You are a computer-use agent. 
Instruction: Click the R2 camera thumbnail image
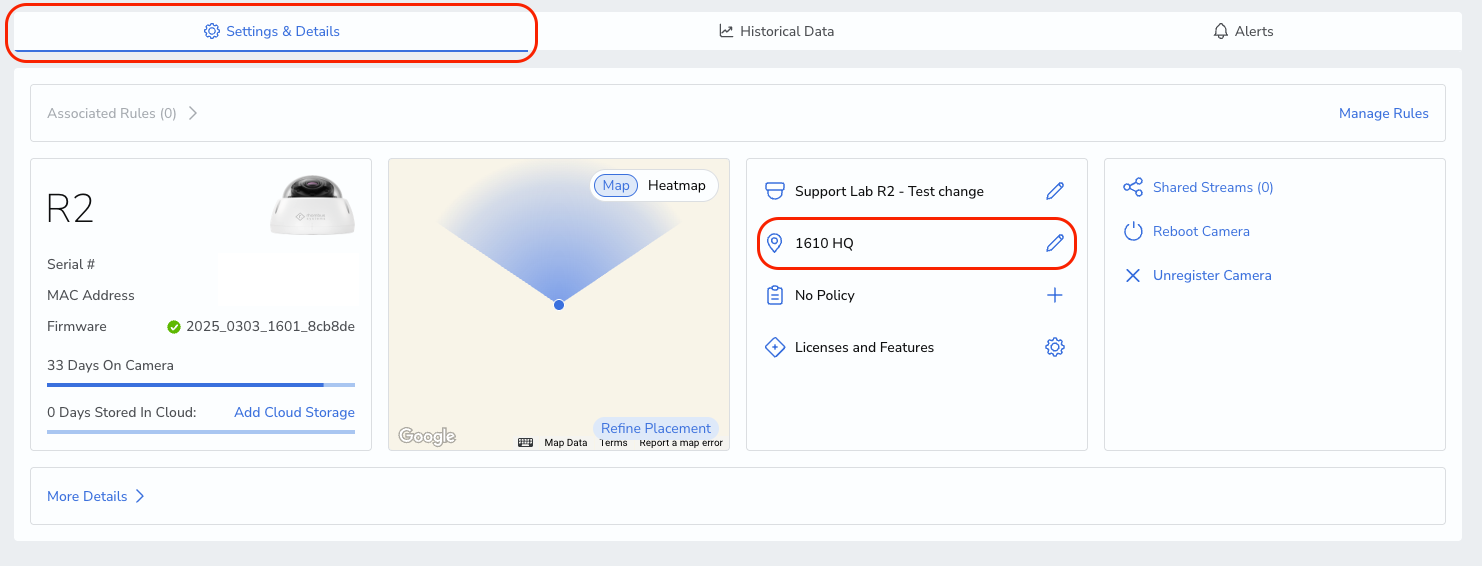(313, 205)
